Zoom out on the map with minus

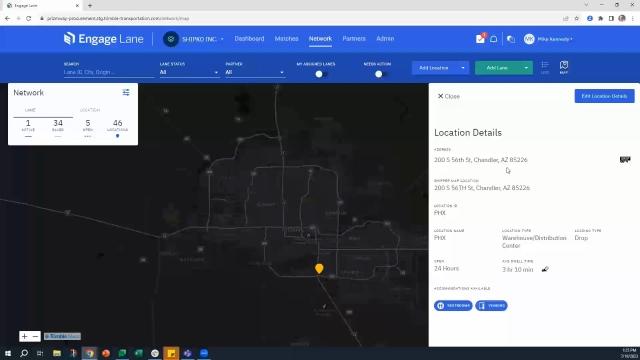click(x=36, y=336)
